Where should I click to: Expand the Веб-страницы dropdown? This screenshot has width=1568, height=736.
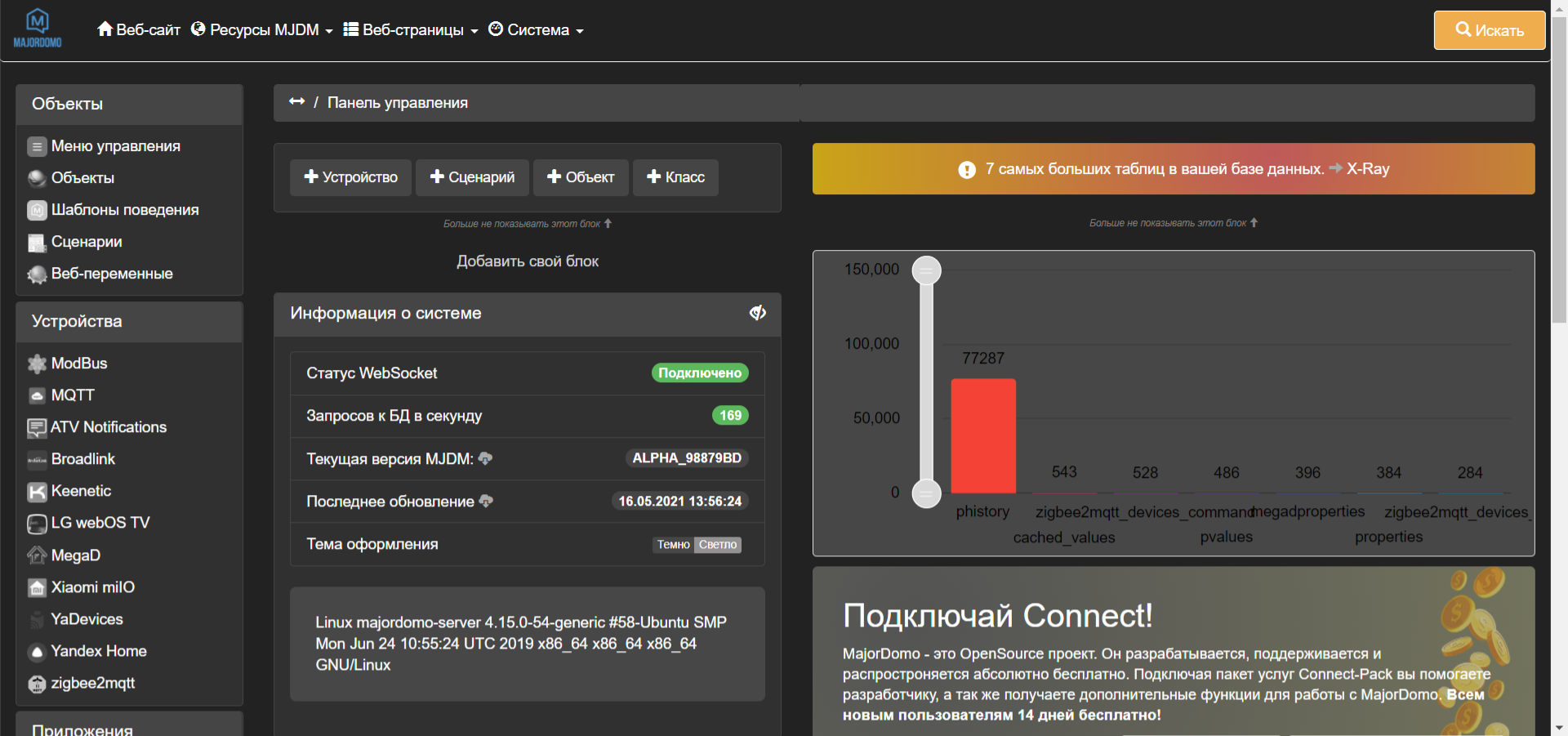pyautogui.click(x=411, y=29)
